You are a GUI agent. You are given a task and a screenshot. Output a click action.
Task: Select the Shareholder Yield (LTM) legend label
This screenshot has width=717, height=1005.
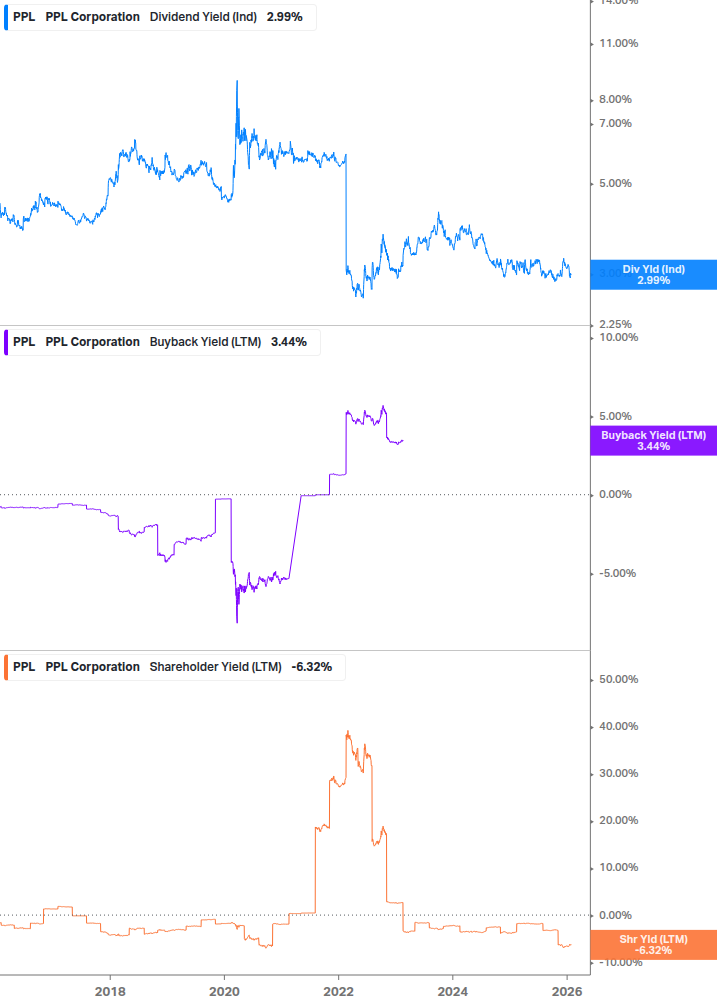click(x=215, y=667)
